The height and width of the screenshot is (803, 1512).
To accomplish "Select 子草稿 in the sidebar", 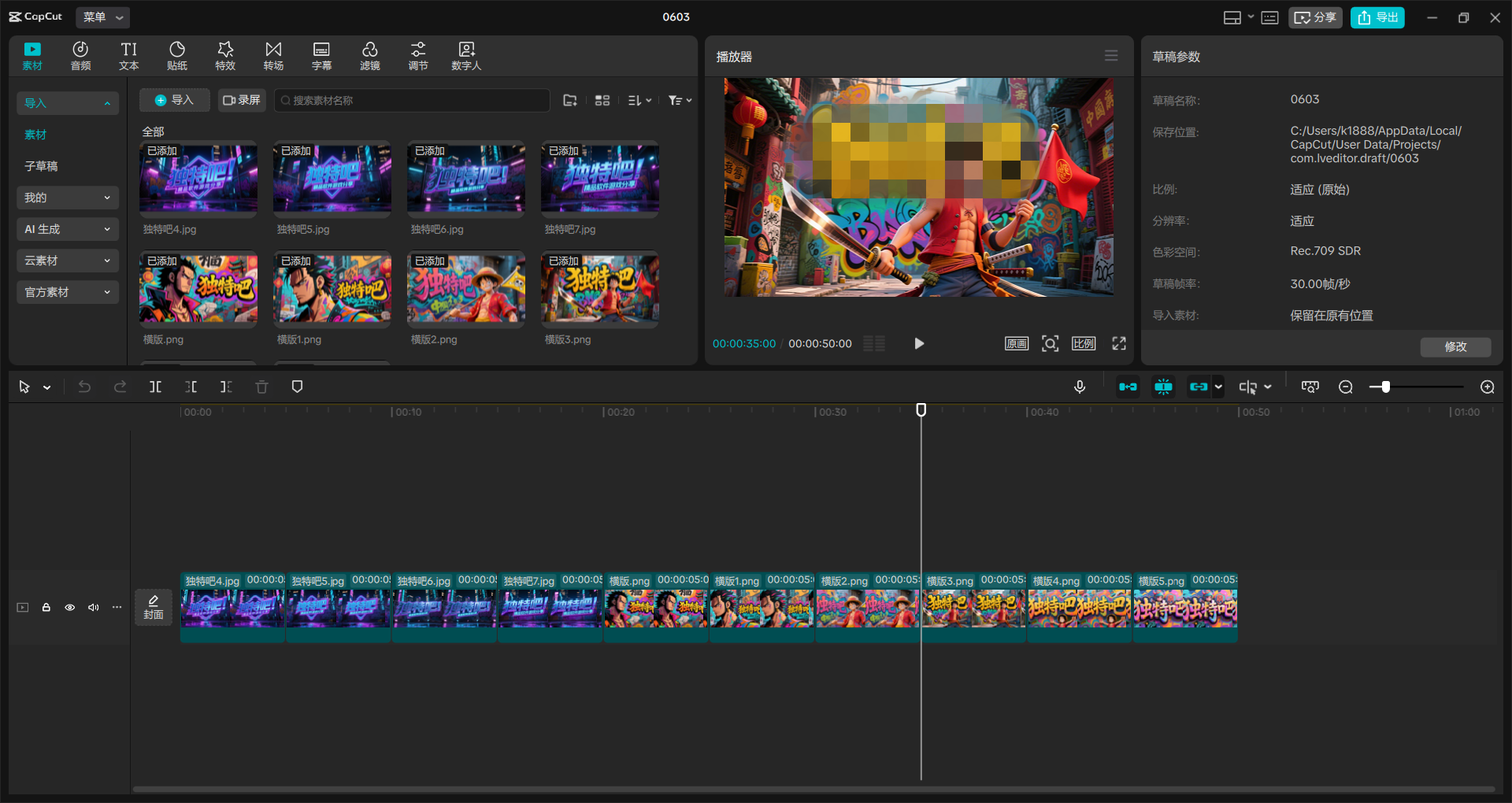I will (x=41, y=166).
